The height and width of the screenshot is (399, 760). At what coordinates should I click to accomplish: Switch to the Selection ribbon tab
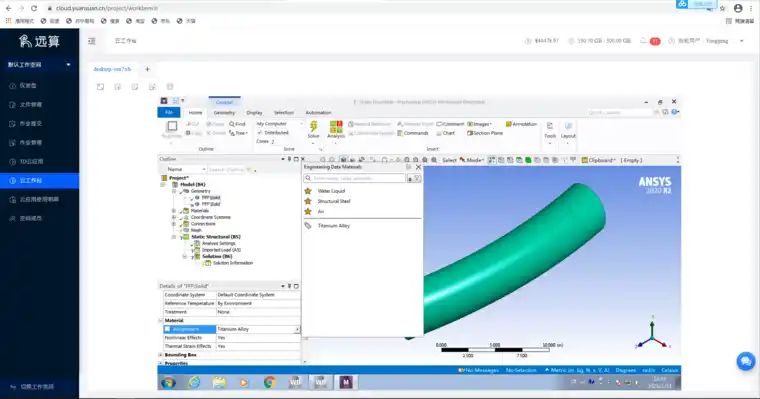284,112
